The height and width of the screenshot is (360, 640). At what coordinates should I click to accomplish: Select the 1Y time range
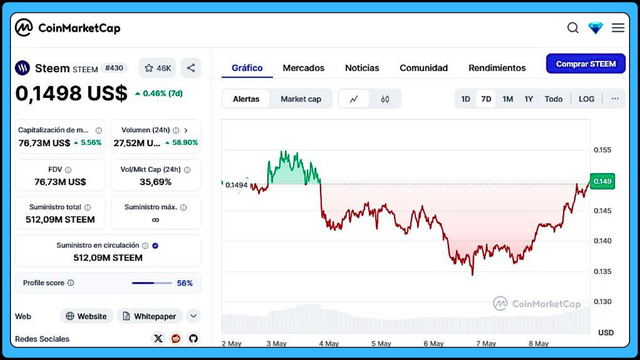coord(529,99)
